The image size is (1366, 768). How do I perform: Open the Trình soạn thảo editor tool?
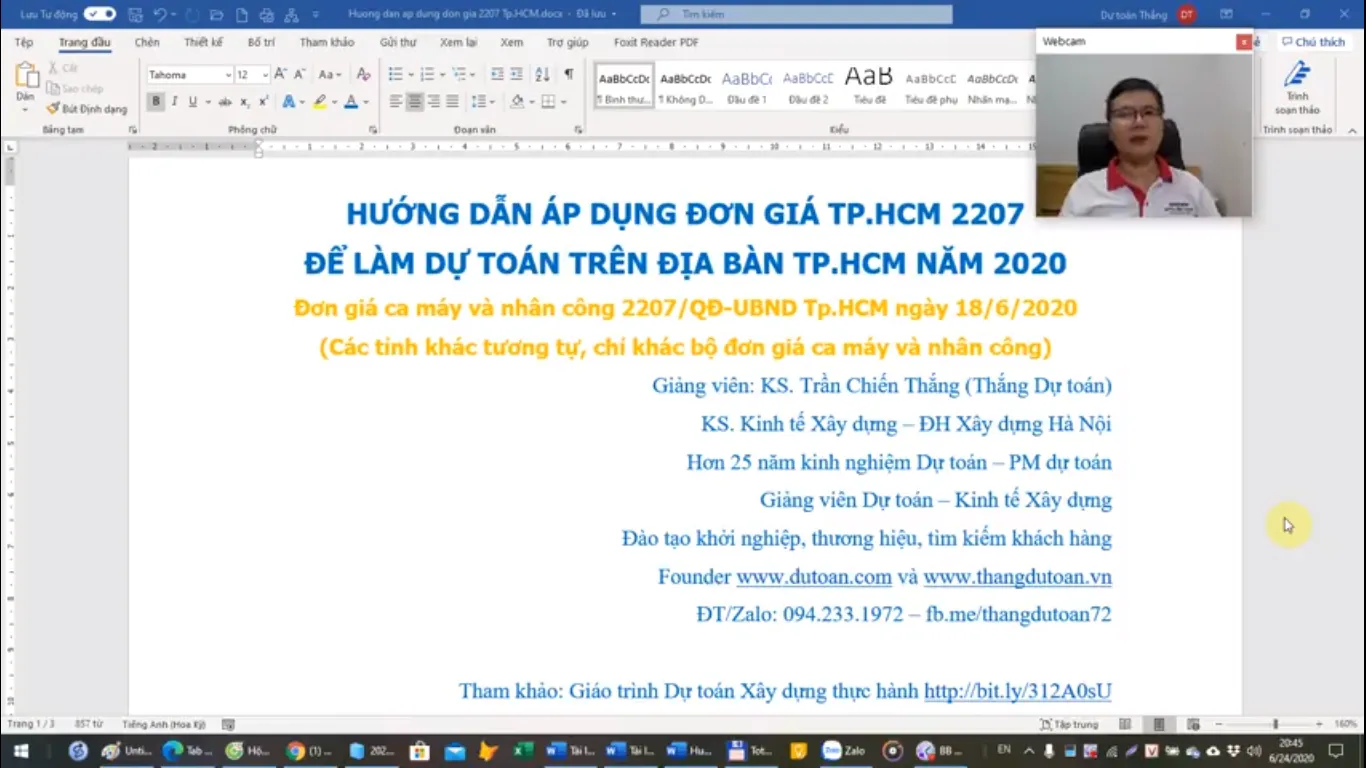tap(1297, 88)
